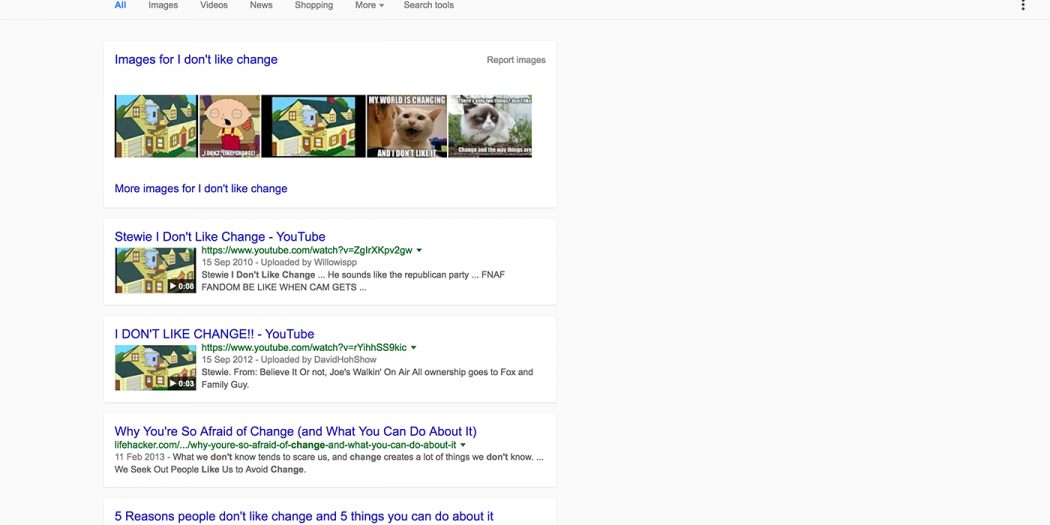Expand arrow beside rYihhSS9kic YouTube URL

tap(413, 348)
